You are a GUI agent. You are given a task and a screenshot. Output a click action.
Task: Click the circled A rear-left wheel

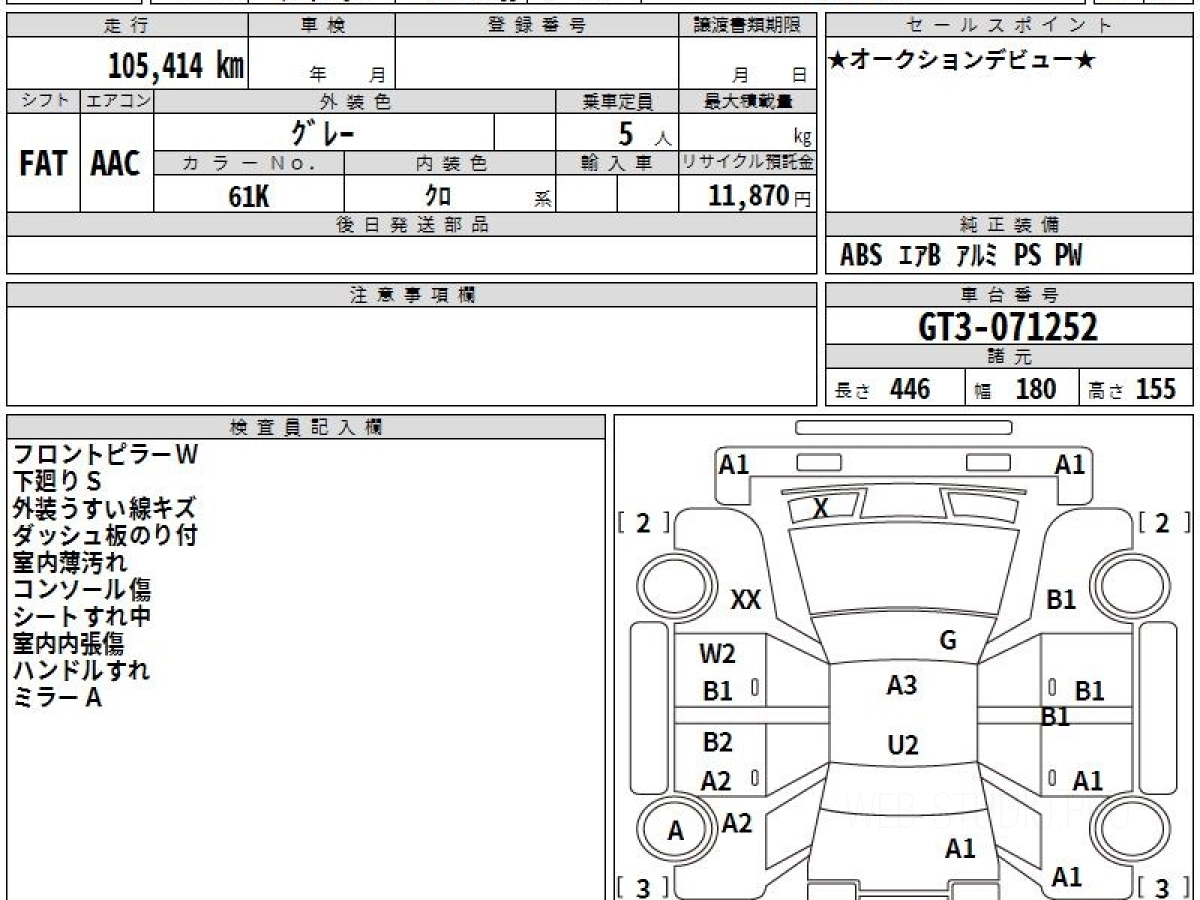pyautogui.click(x=676, y=831)
